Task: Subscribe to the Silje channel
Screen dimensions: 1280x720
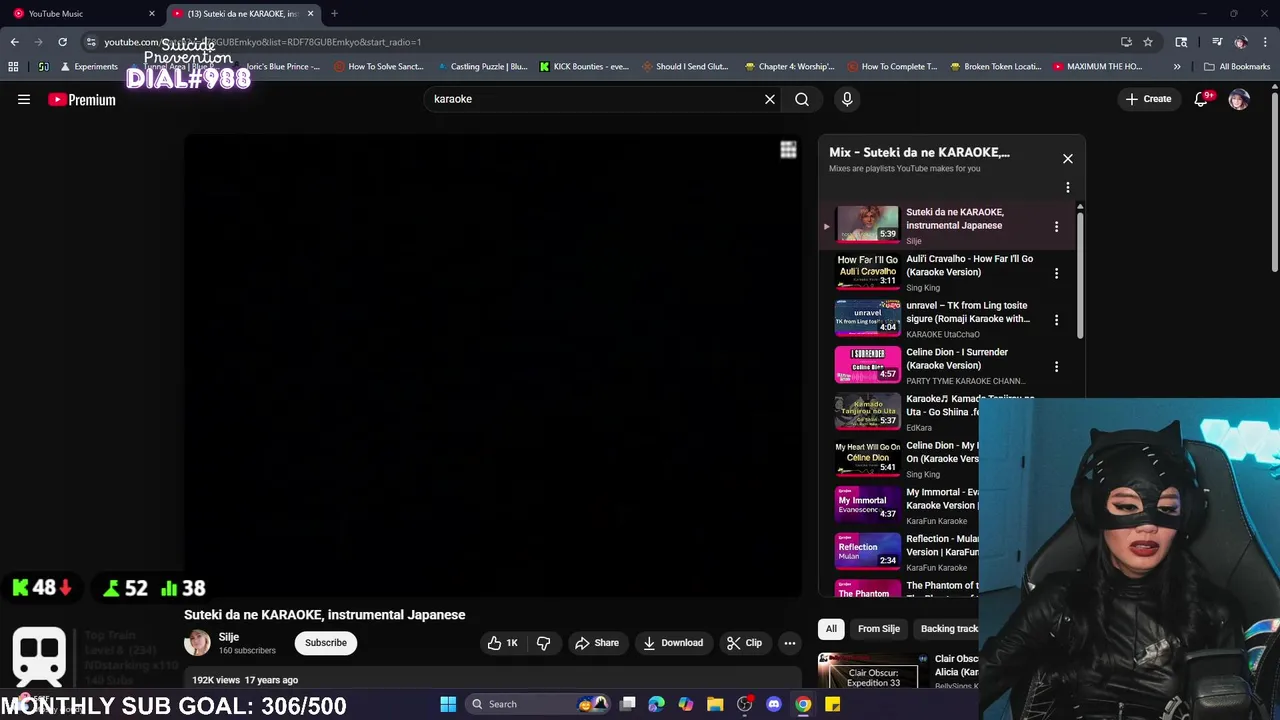Action: point(326,643)
